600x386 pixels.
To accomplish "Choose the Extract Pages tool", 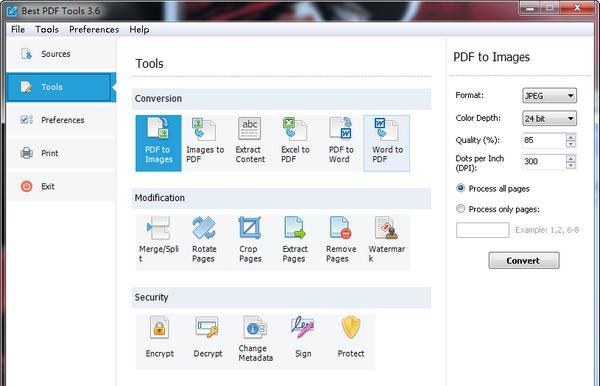I will [295, 242].
